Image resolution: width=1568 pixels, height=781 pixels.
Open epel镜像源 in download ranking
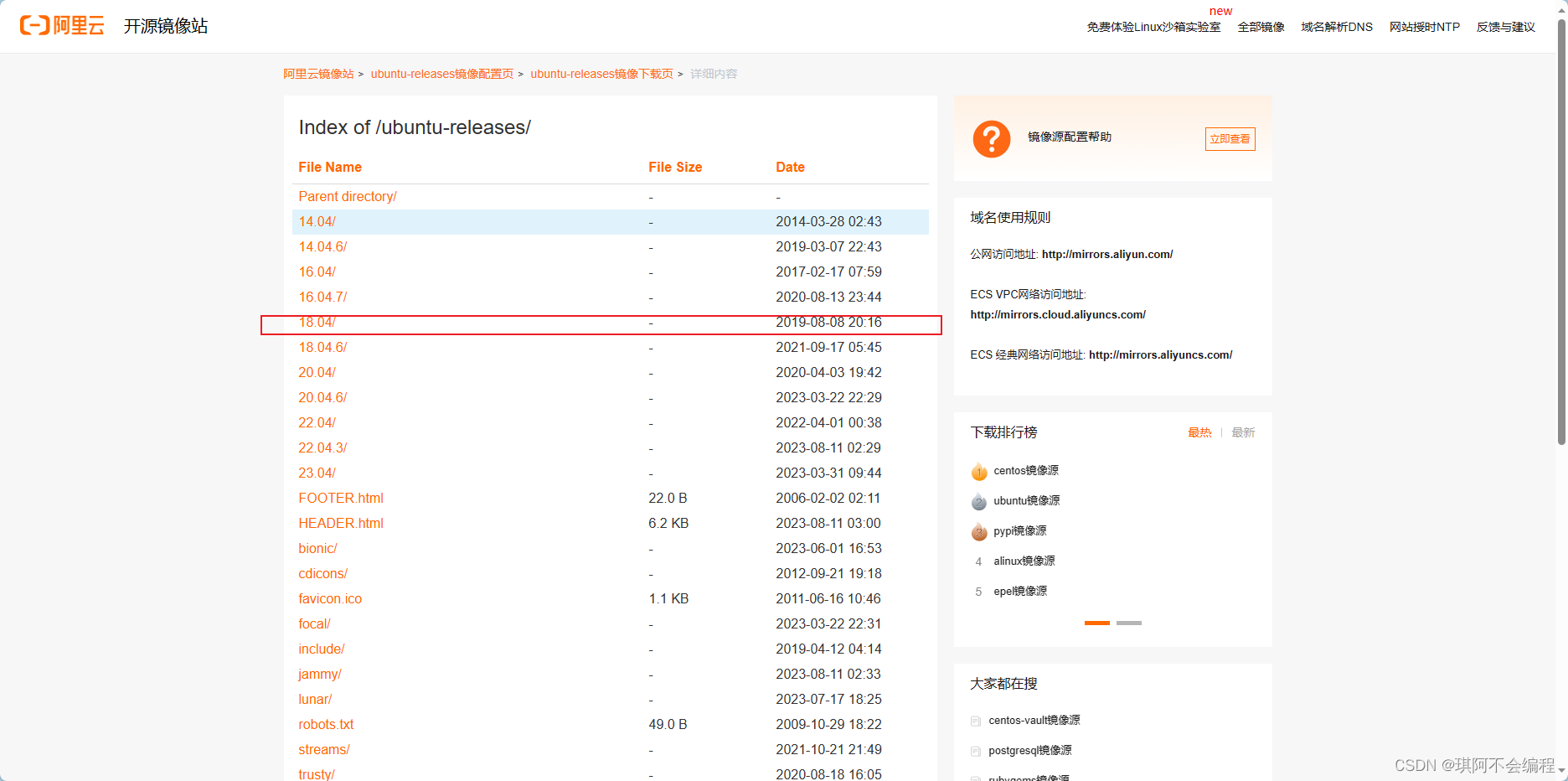coord(1020,592)
